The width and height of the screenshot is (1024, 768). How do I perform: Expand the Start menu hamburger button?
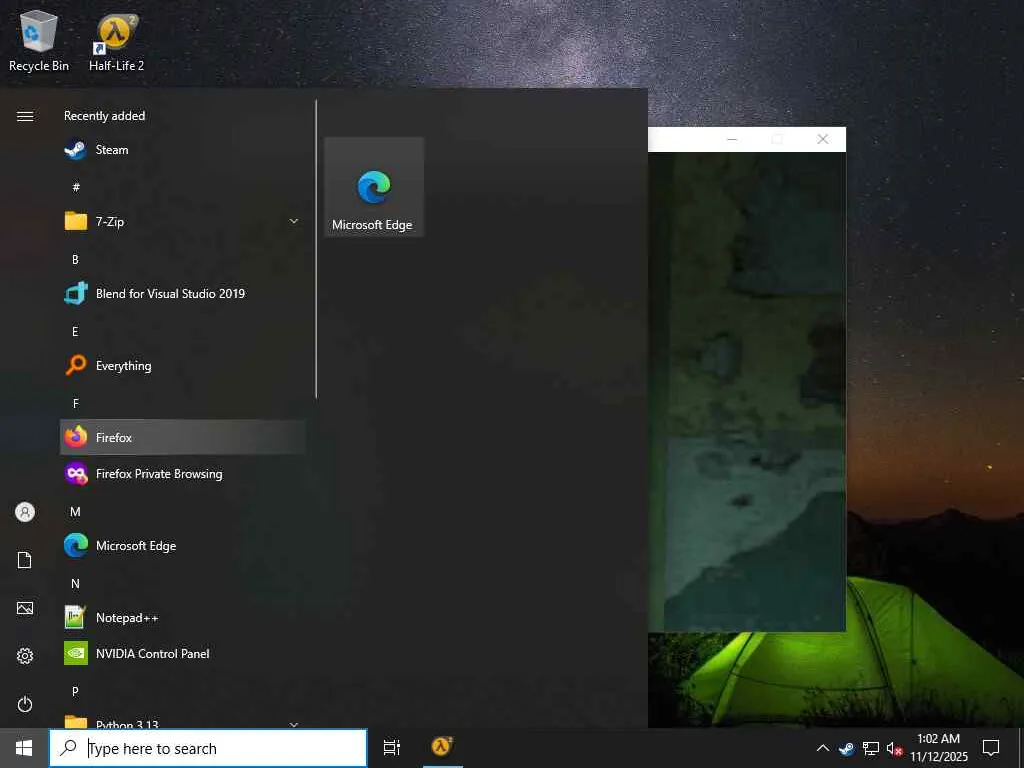[x=25, y=116]
